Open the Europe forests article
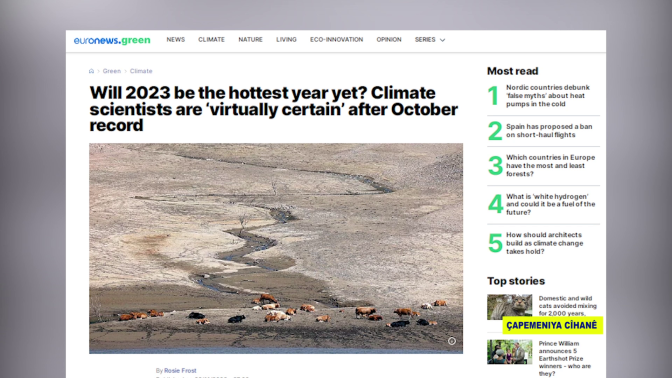The image size is (672, 378). 550,165
